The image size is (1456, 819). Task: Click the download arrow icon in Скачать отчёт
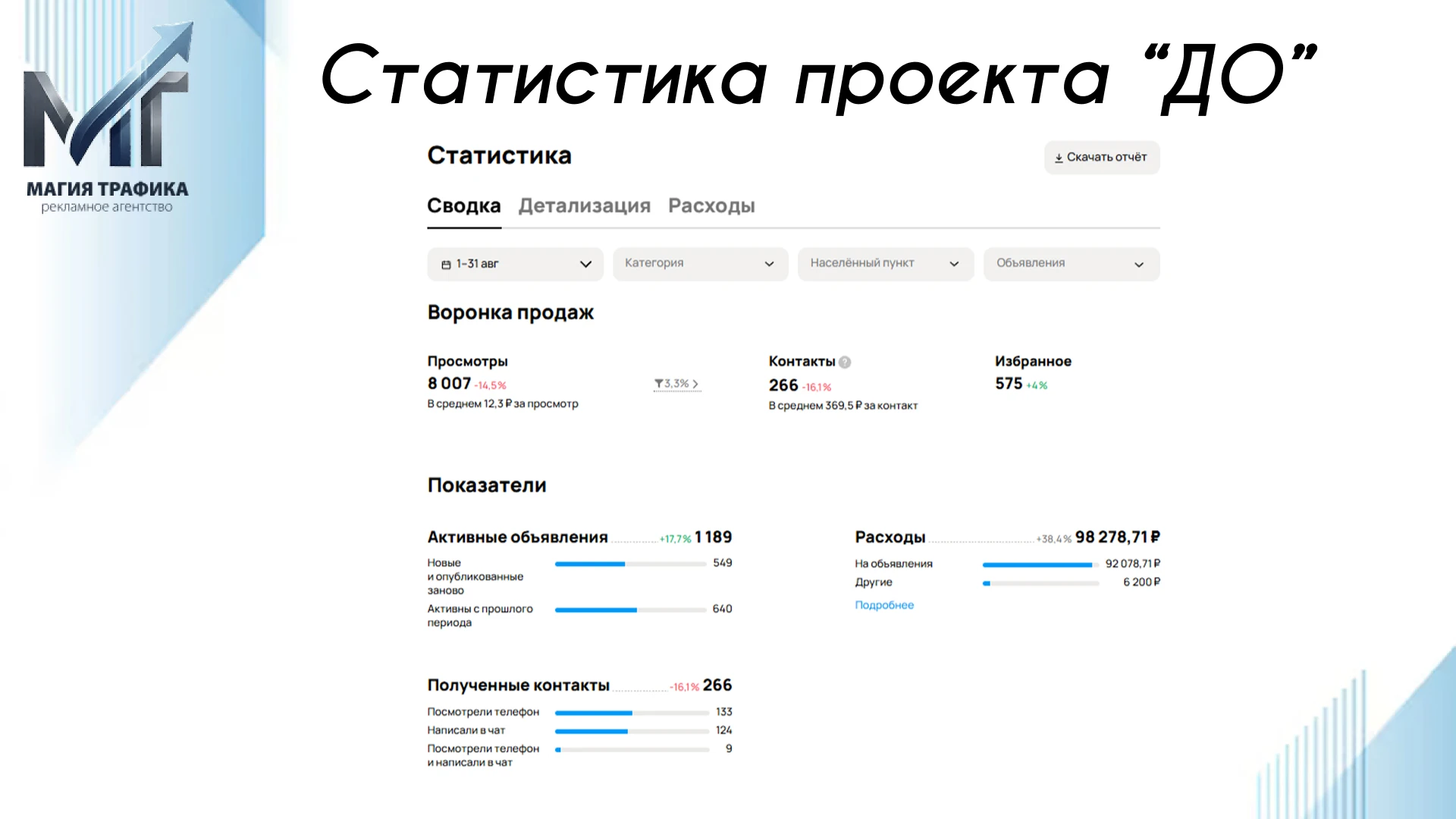(1059, 158)
